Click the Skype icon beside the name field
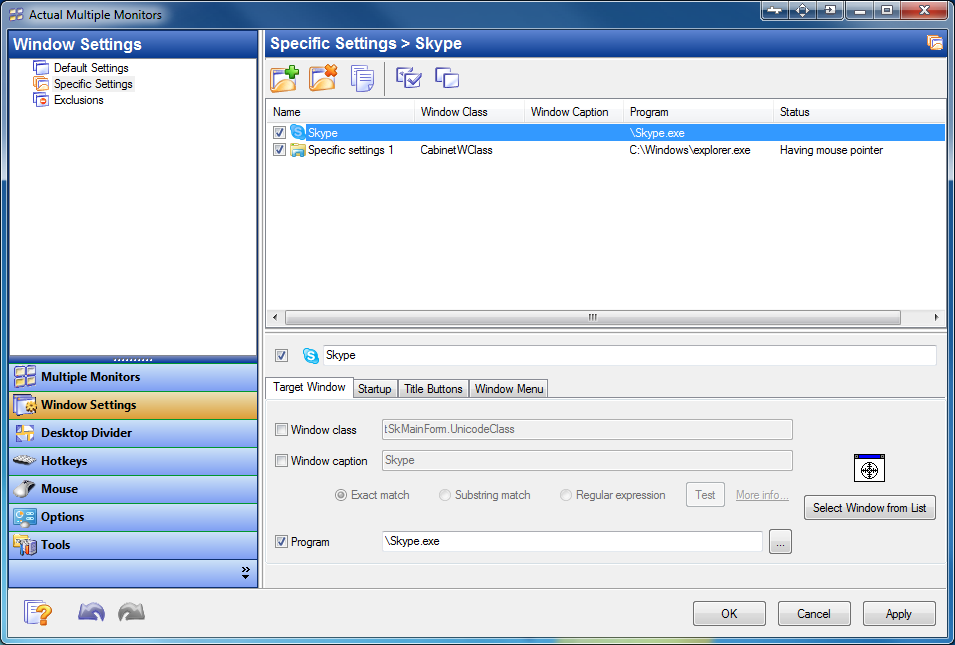The image size is (955, 645). tap(311, 356)
